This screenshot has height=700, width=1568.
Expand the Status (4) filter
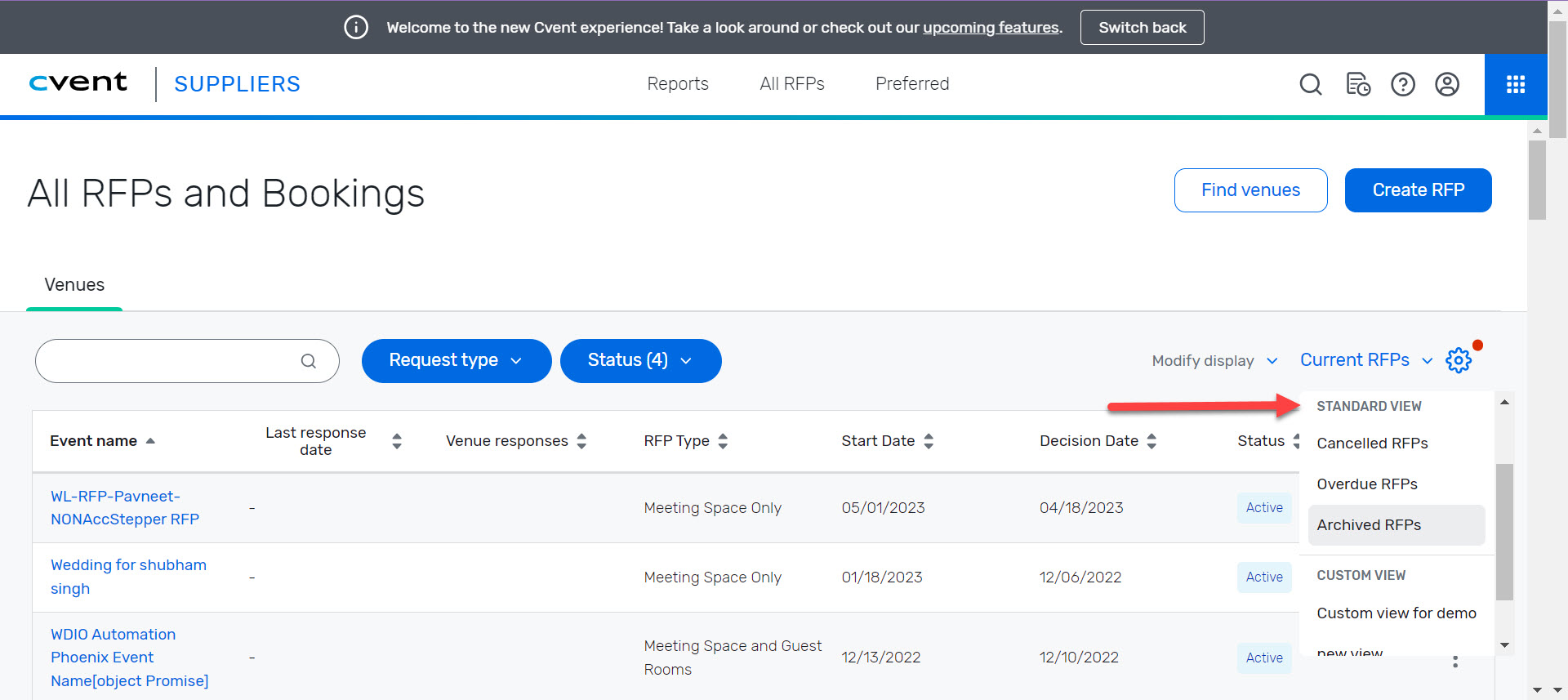(x=640, y=361)
